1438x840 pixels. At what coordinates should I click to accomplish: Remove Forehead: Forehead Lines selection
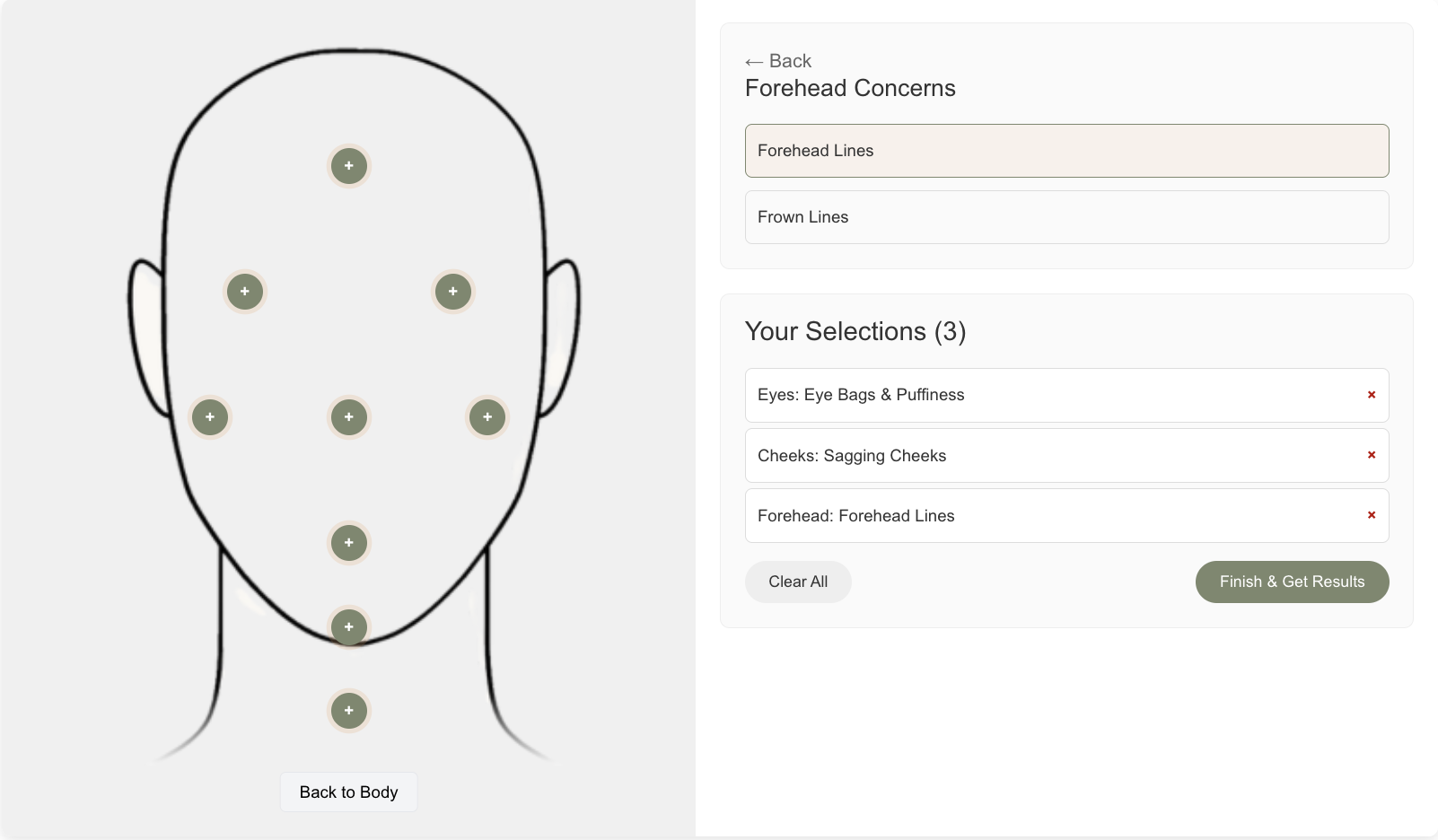[x=1372, y=515]
